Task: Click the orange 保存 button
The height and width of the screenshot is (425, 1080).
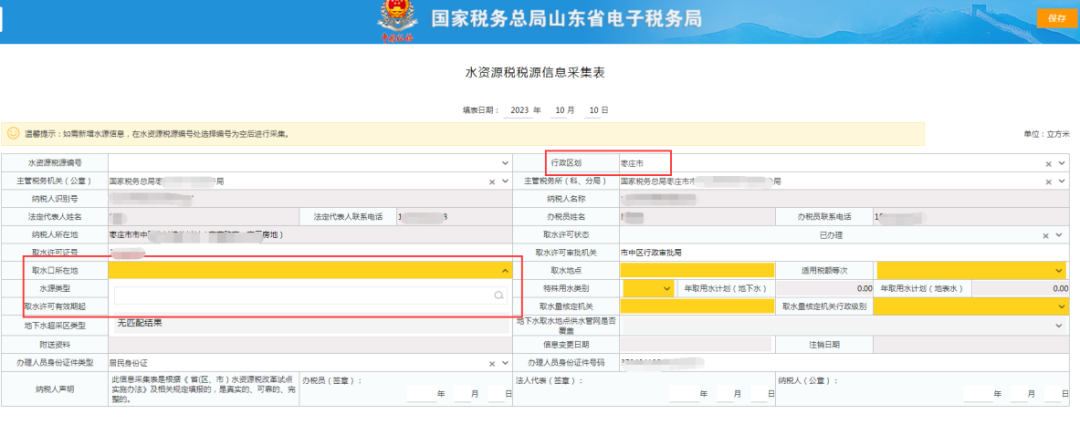Action: pyautogui.click(x=1057, y=19)
